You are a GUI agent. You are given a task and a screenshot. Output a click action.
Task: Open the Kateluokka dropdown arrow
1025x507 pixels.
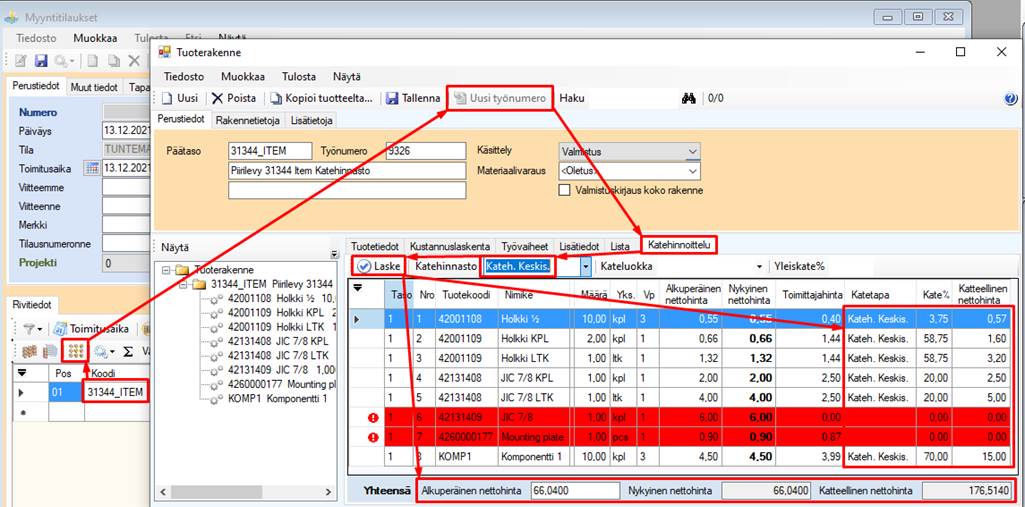click(760, 267)
